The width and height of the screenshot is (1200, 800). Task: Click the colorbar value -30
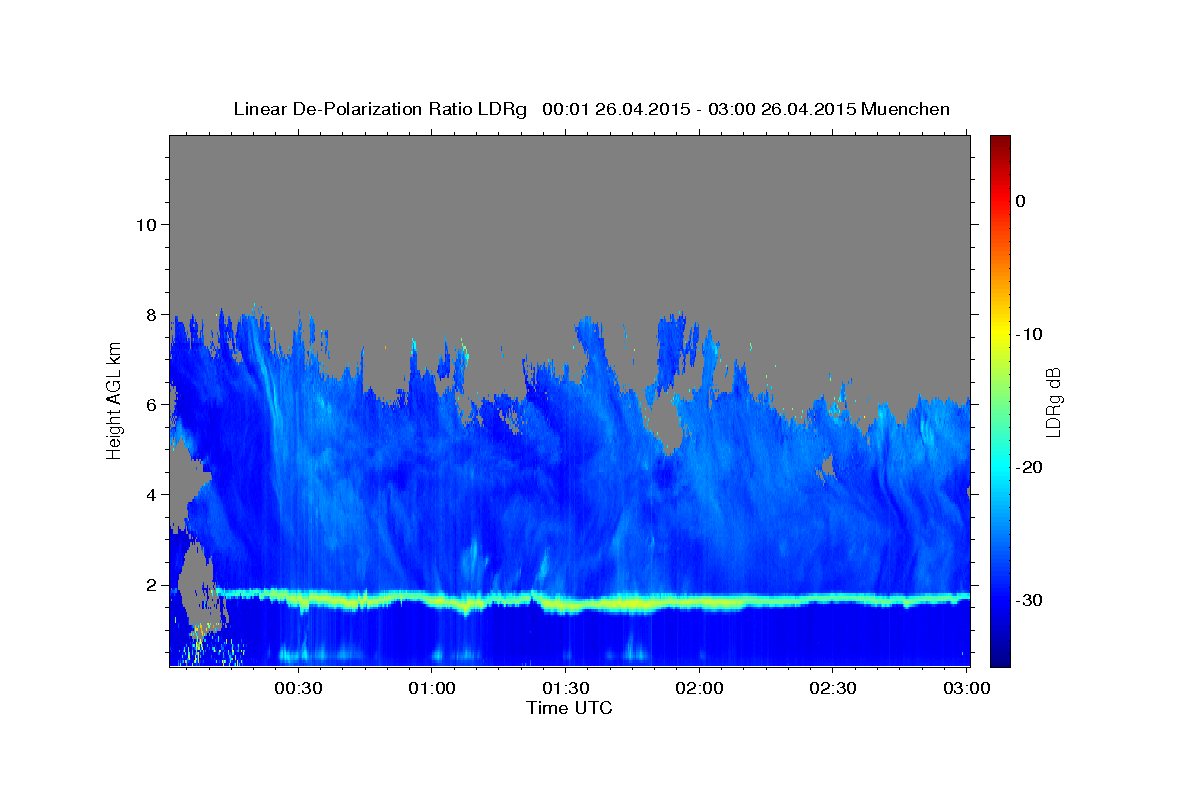(x=1030, y=600)
